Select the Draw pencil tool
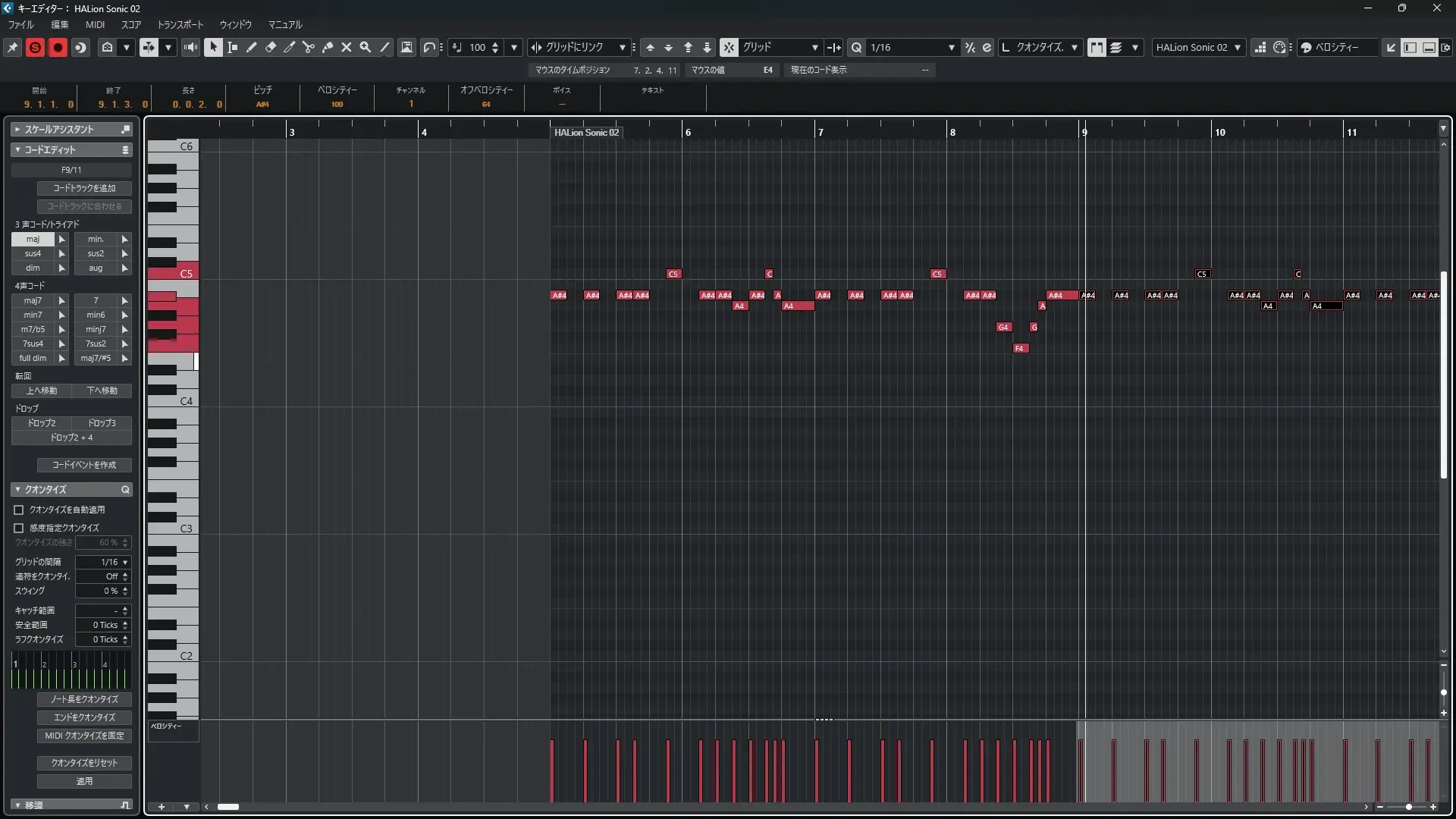Image resolution: width=1456 pixels, height=819 pixels. [252, 47]
